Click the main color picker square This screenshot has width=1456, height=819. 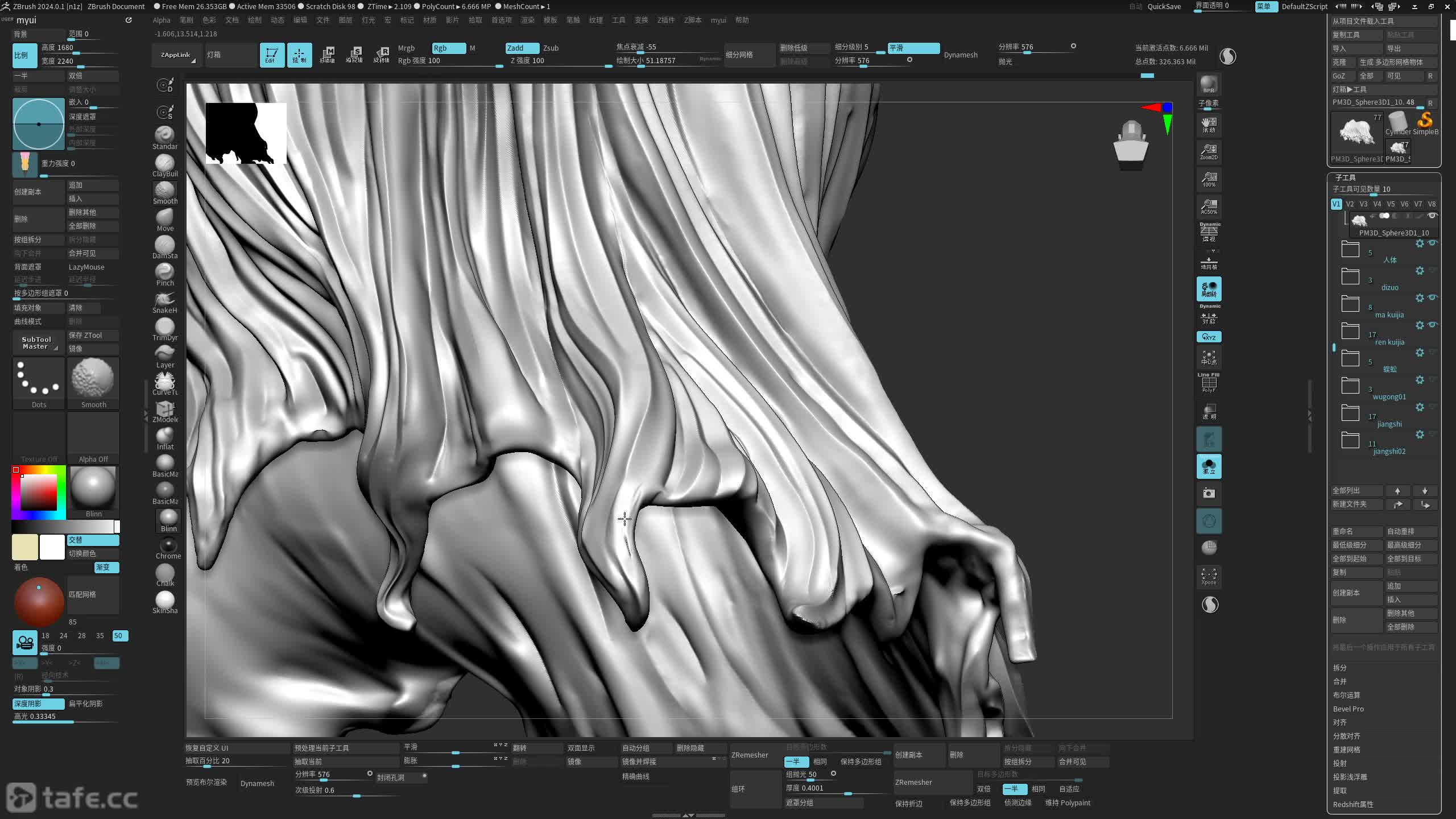point(39,492)
